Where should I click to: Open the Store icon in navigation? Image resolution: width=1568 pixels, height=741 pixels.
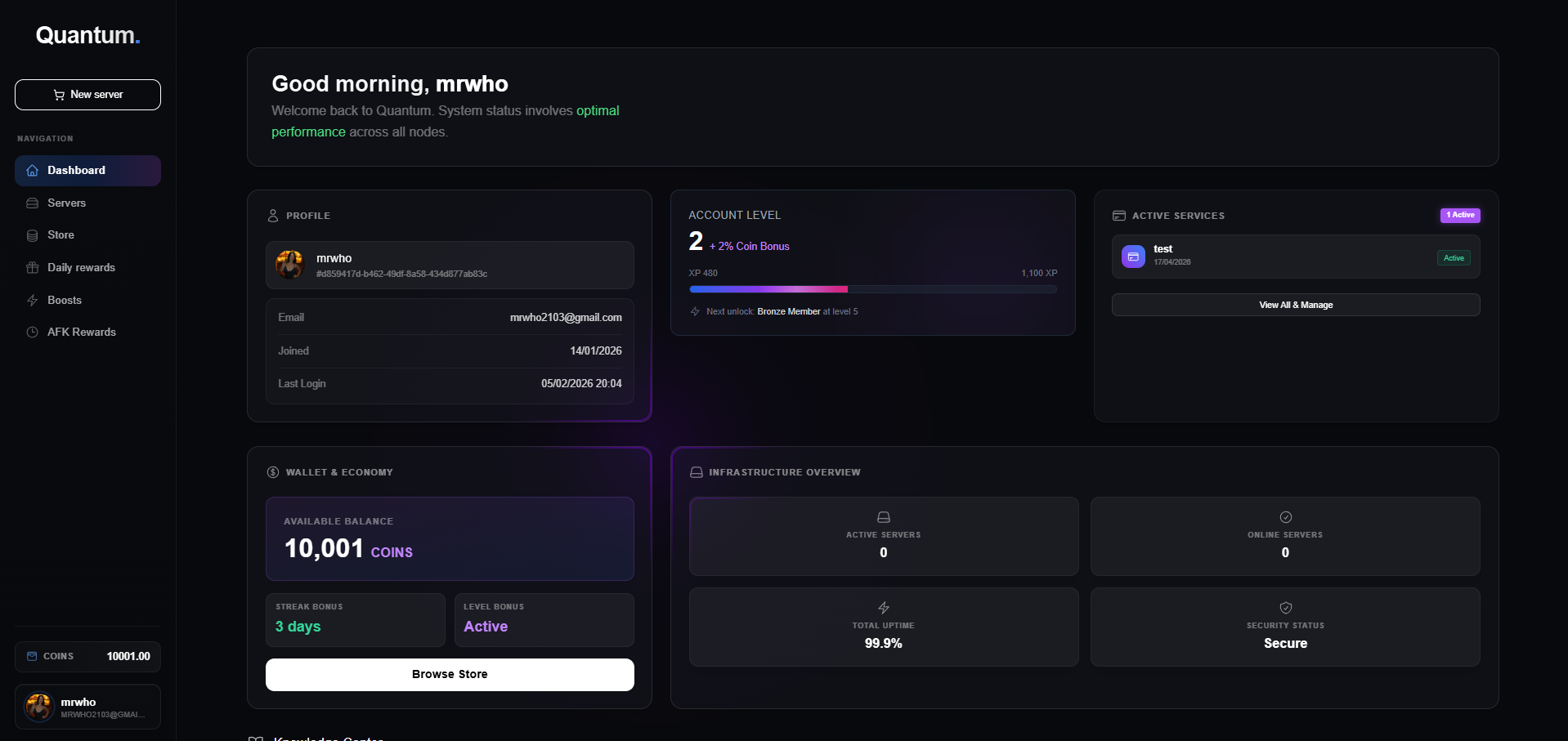pos(33,235)
